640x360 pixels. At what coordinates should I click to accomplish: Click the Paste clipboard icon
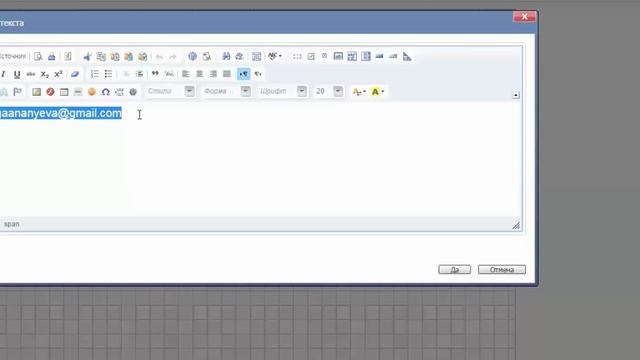point(115,56)
